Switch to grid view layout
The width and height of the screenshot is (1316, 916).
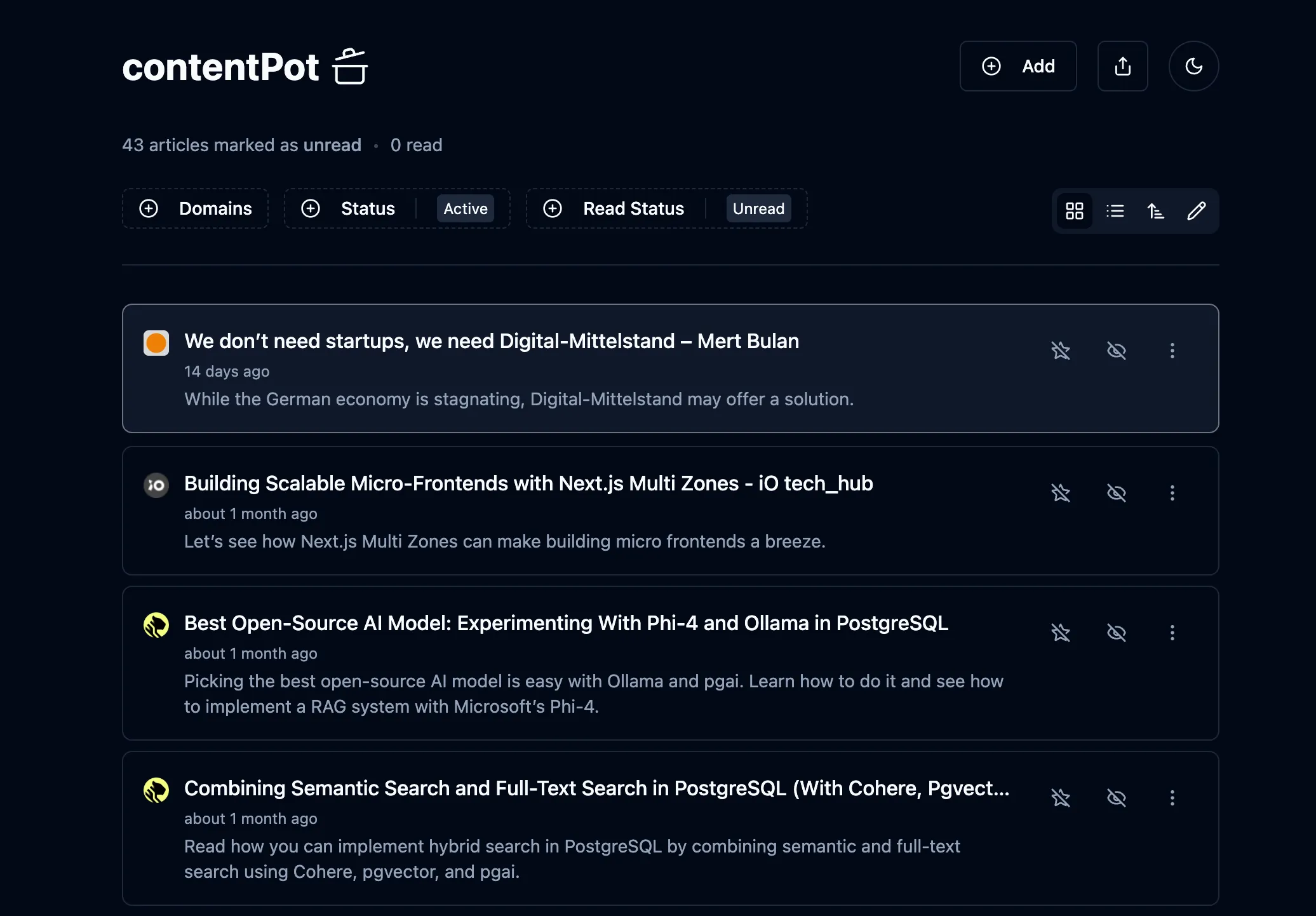pos(1075,210)
